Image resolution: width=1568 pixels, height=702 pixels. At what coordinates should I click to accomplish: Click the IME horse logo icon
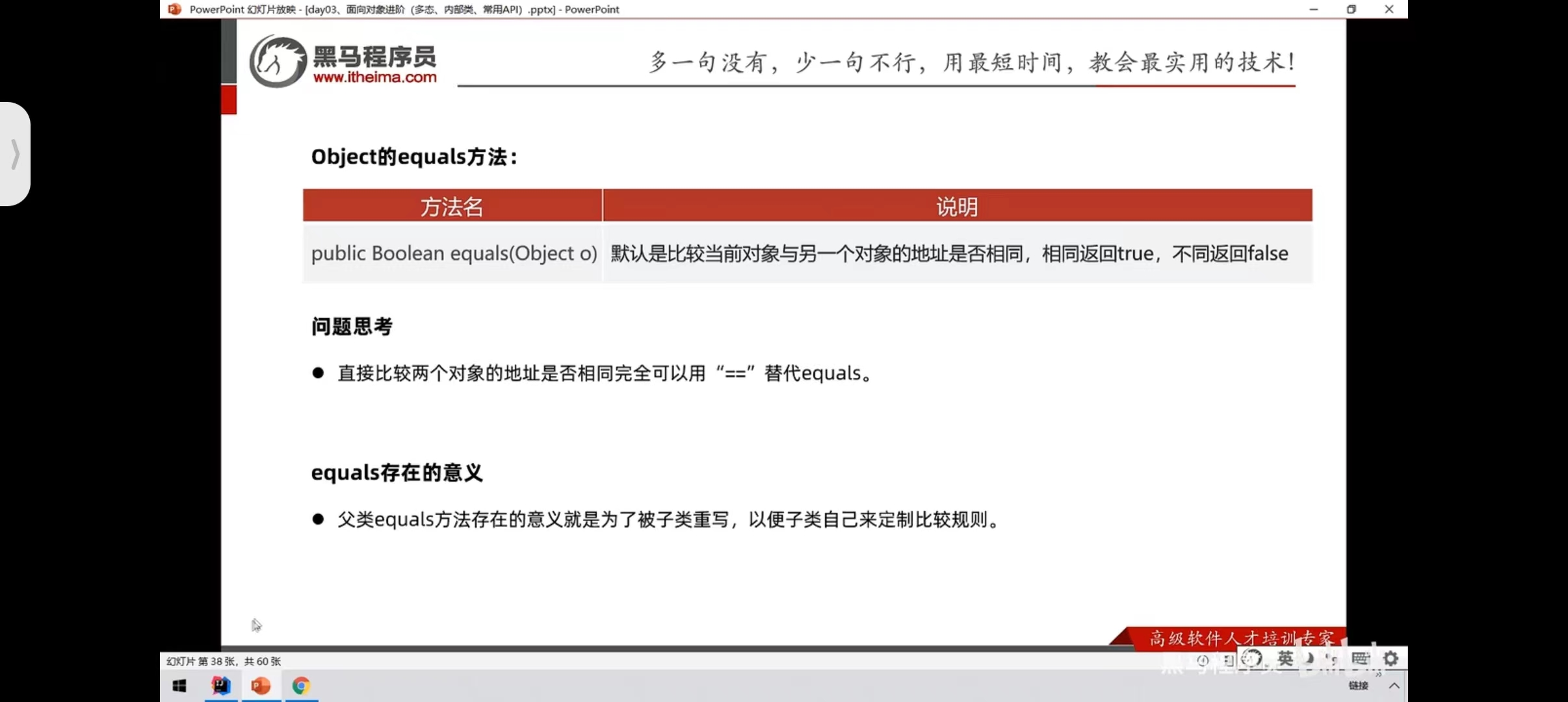pos(1251,658)
